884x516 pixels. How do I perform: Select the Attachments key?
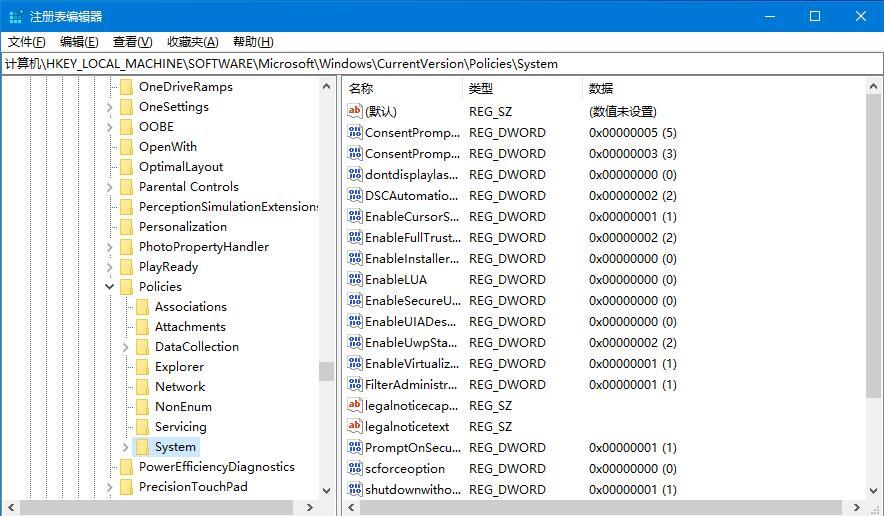[x=190, y=327]
